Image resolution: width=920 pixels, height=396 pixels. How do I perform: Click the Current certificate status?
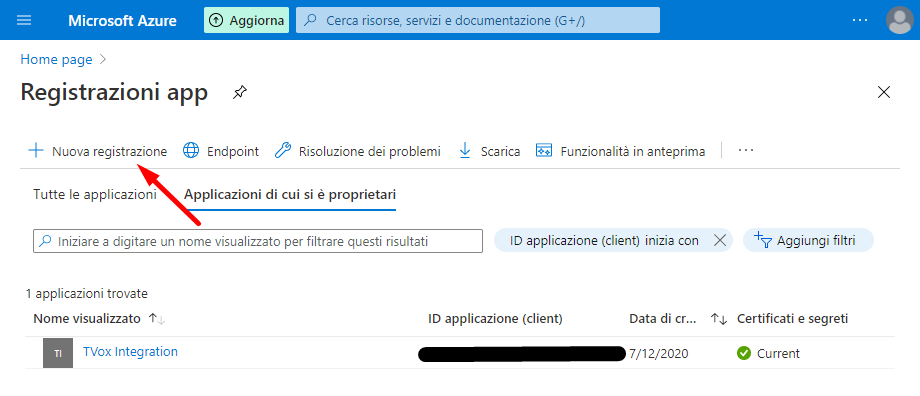pos(778,354)
